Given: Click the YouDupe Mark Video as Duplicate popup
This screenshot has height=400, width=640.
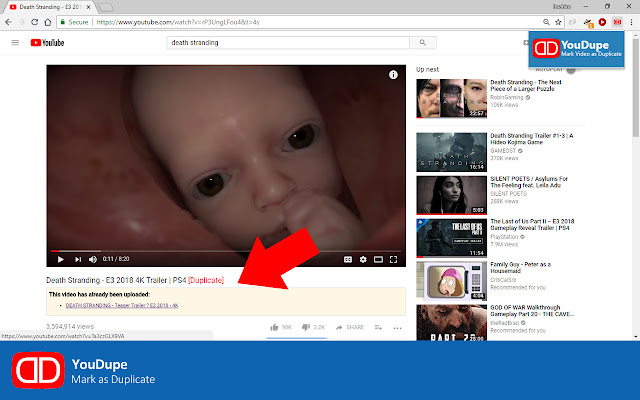Looking at the screenshot, I should [576, 49].
